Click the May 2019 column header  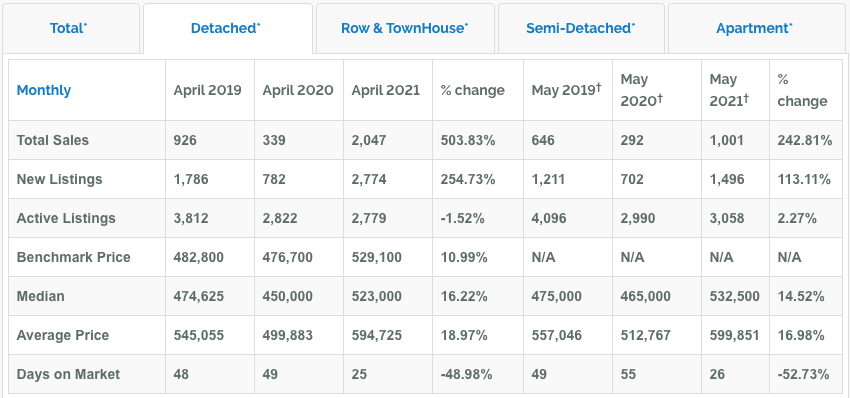tap(566, 90)
